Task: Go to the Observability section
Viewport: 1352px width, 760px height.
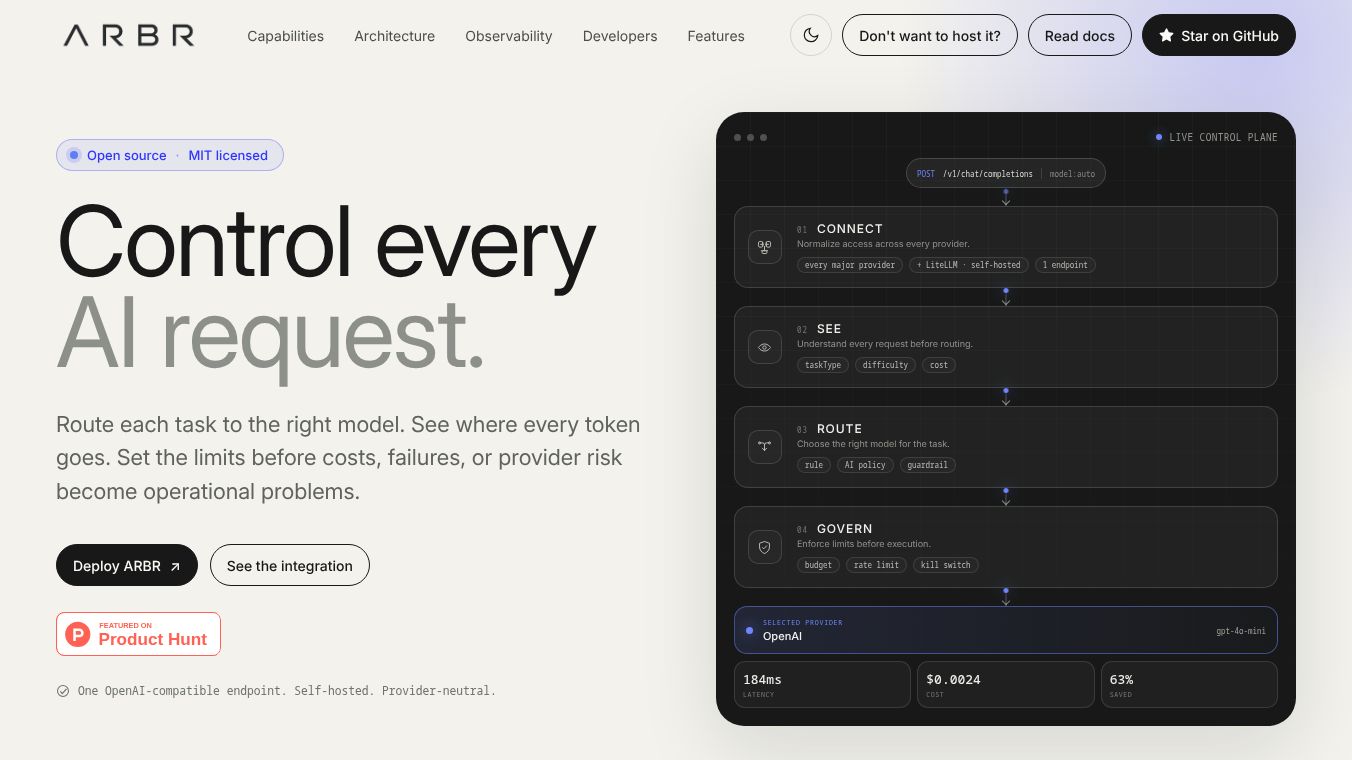Action: 509,36
